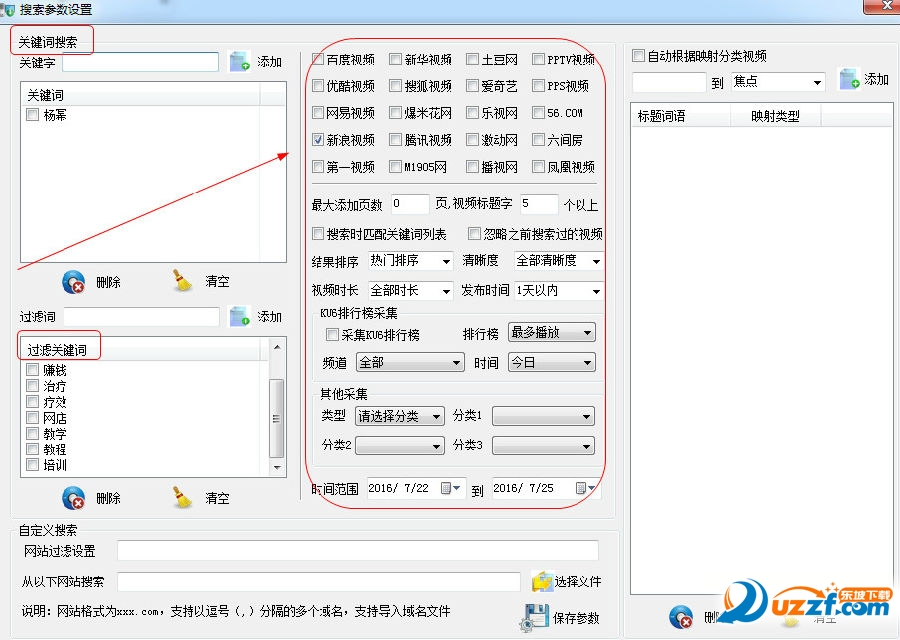Open the calendar icon of the start date
This screenshot has height=640, width=900.
(450, 488)
